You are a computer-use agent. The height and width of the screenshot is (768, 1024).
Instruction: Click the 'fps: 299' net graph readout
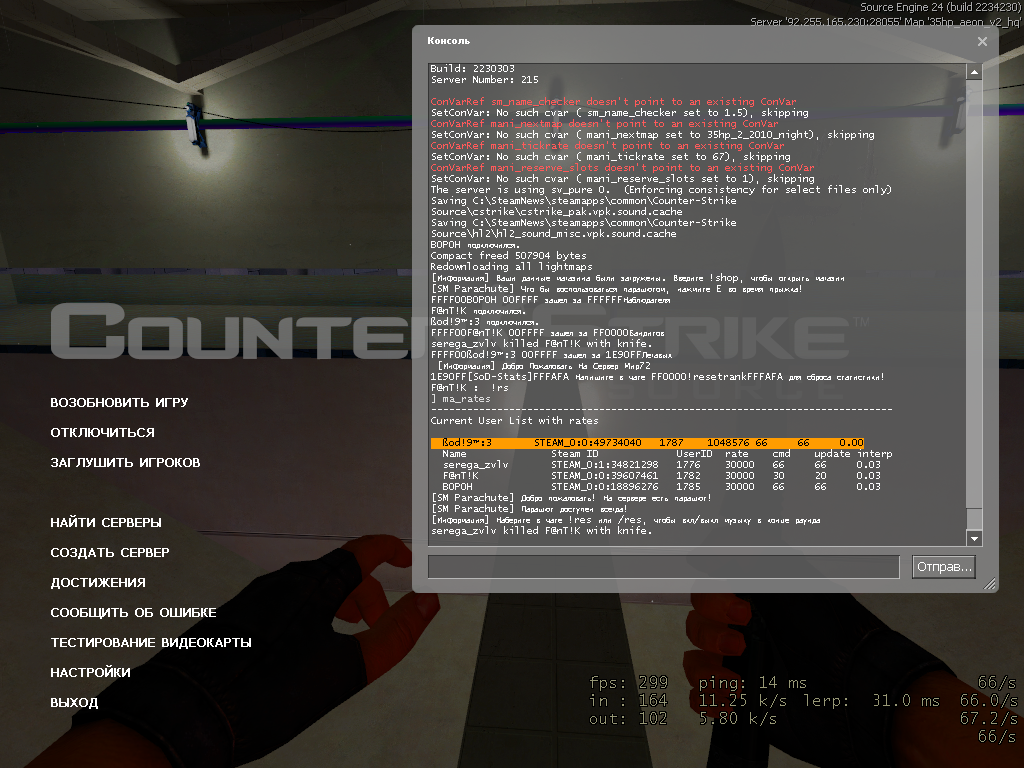point(628,683)
